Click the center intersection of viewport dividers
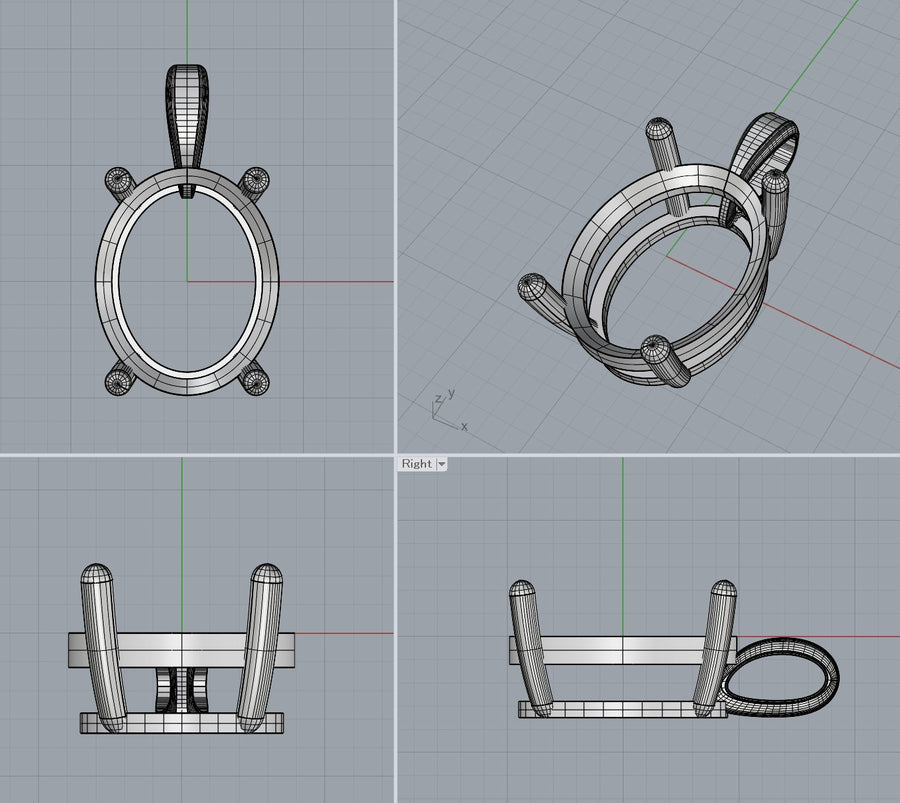This screenshot has height=803, width=900. (x=396, y=455)
